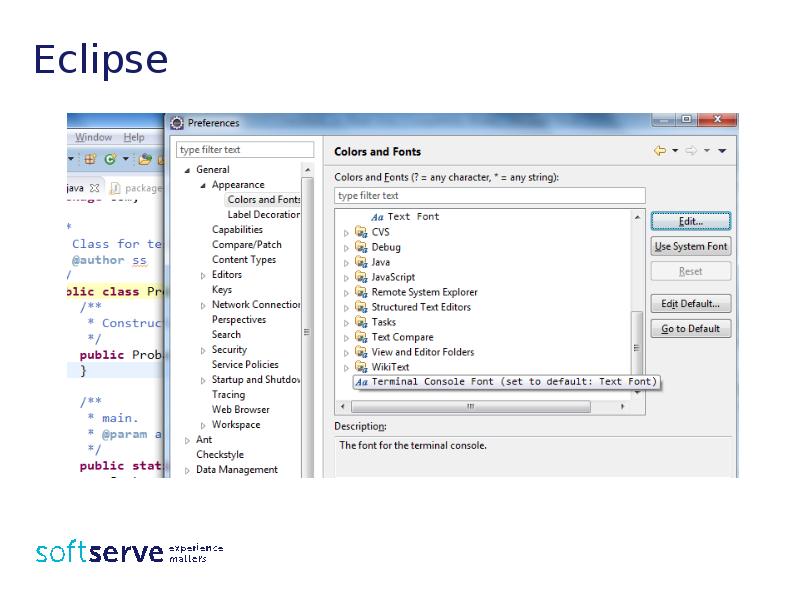Click the New Java Package toolbar icon
Viewport: 800px width, 600px height.
90,159
